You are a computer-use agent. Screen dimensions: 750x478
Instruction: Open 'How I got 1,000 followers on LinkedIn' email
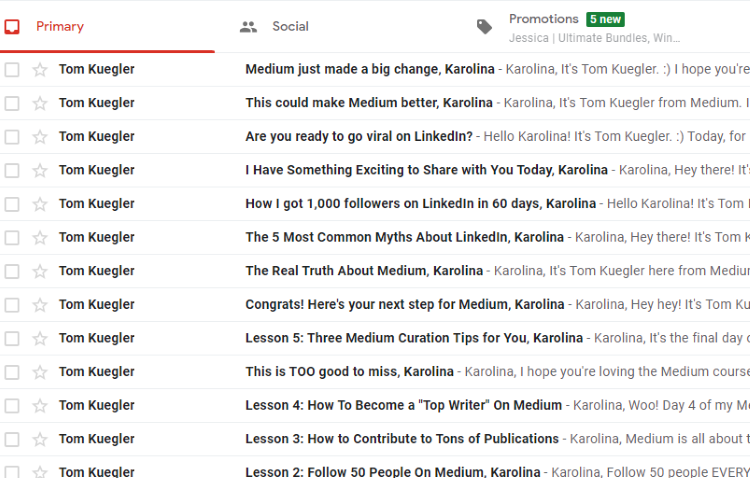point(375,204)
